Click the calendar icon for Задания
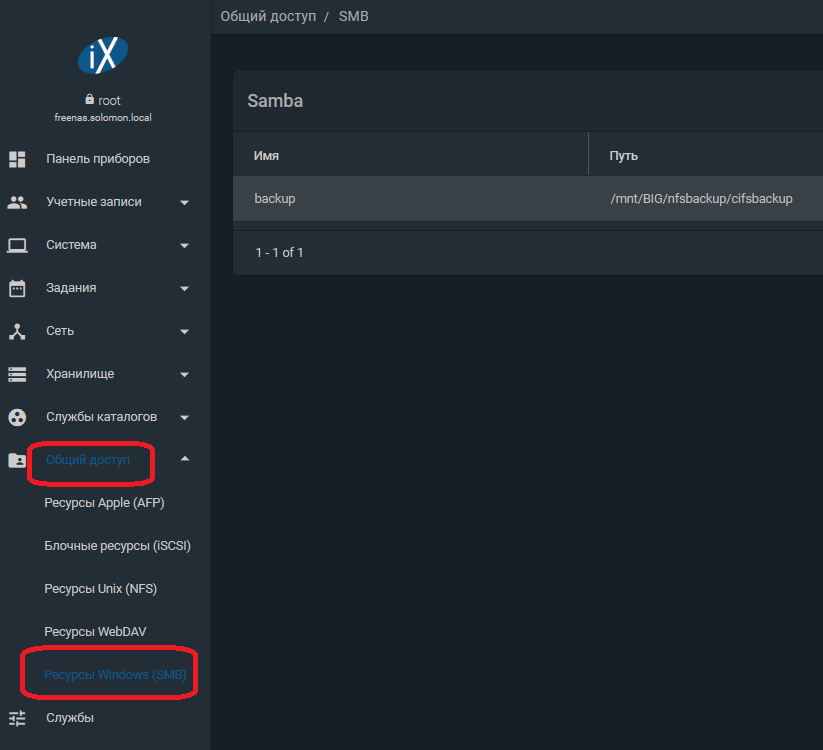Viewport: 823px width, 750px height. click(x=17, y=288)
